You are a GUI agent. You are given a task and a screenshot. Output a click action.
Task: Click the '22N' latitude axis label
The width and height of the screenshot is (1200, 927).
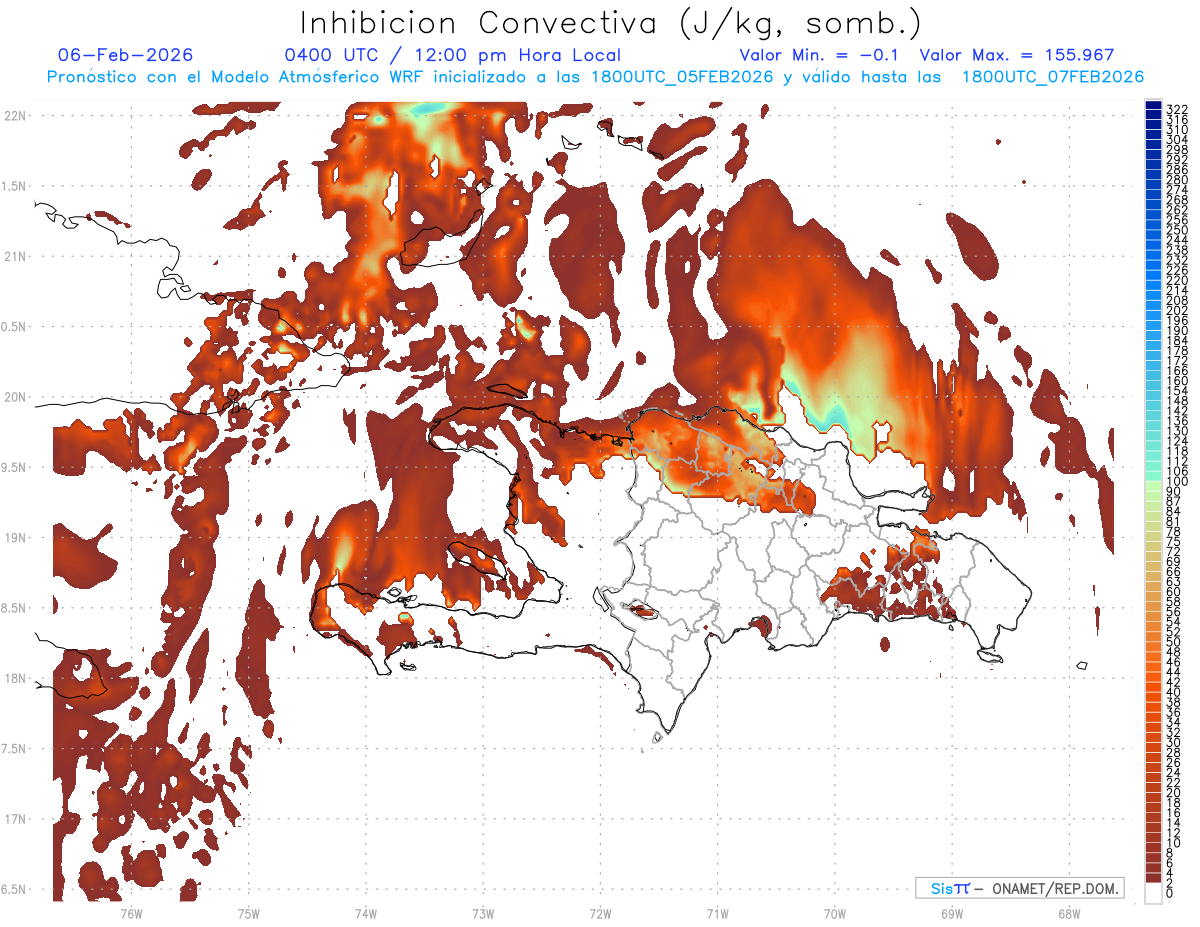[x=15, y=115]
